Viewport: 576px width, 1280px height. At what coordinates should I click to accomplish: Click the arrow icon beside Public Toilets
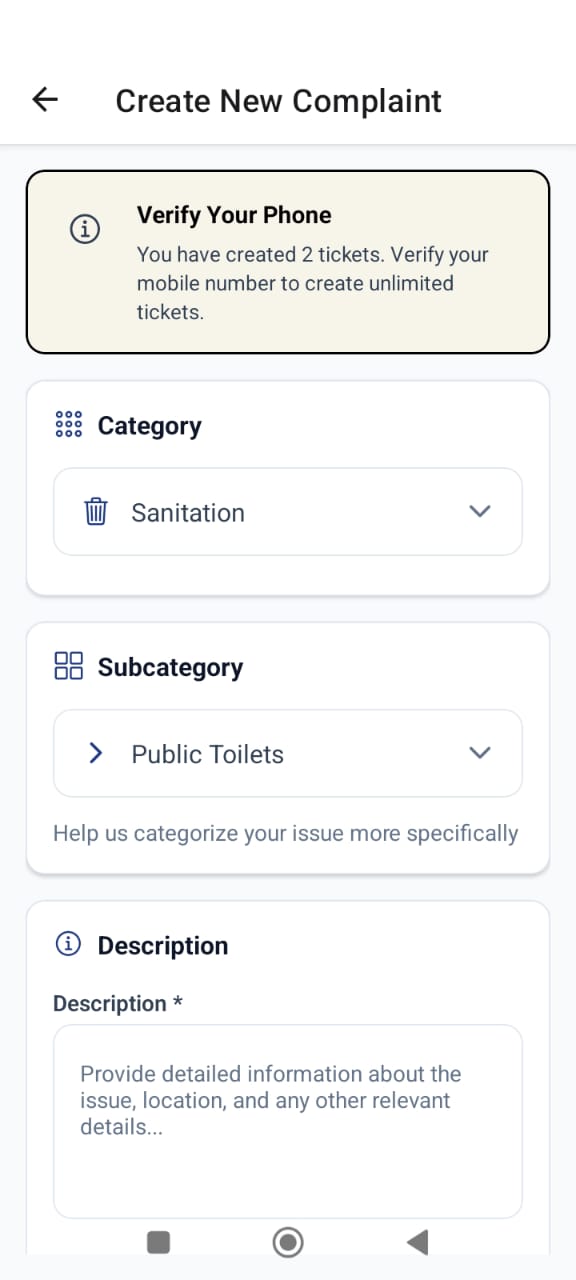tap(95, 753)
